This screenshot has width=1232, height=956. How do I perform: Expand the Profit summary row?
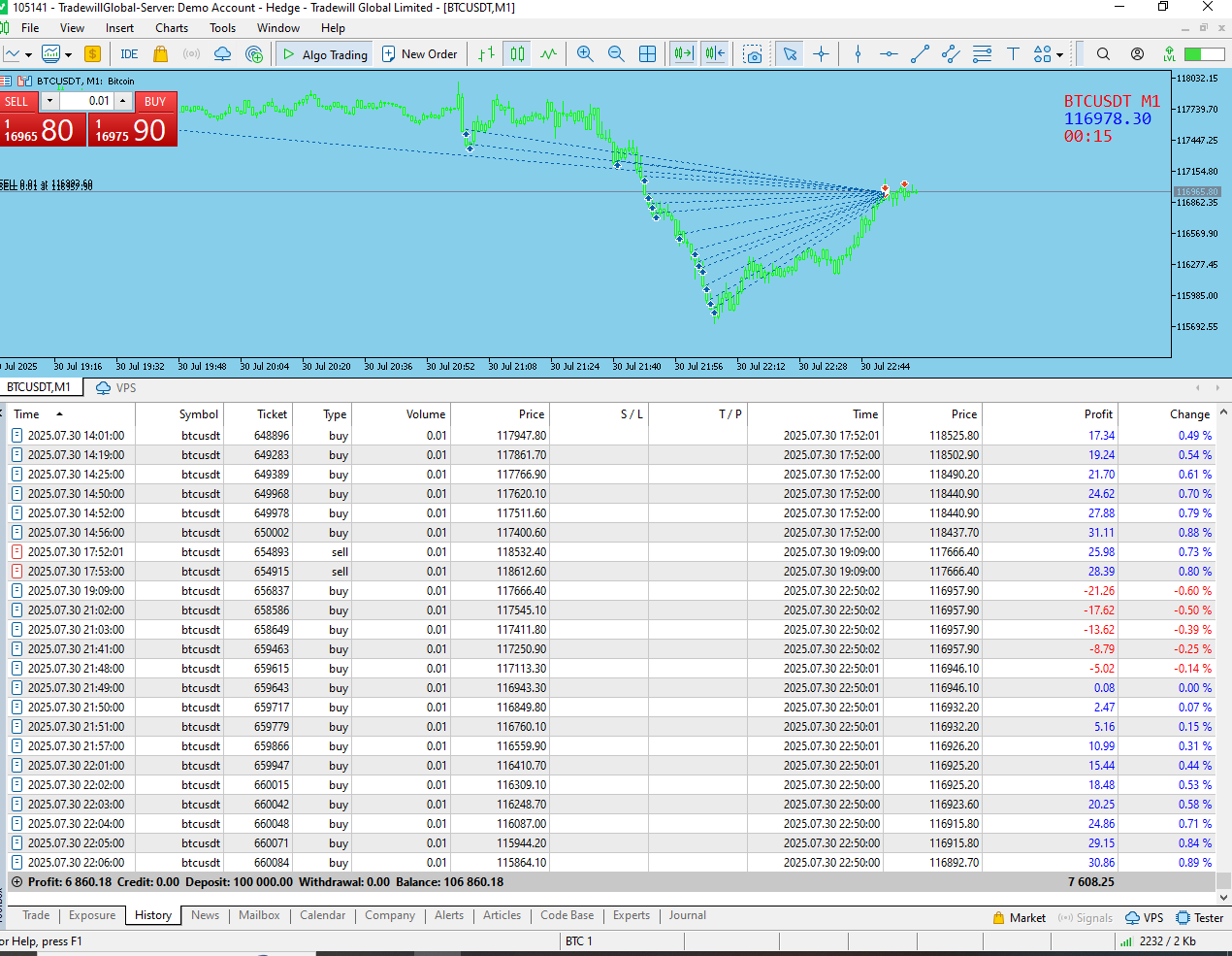point(16,882)
